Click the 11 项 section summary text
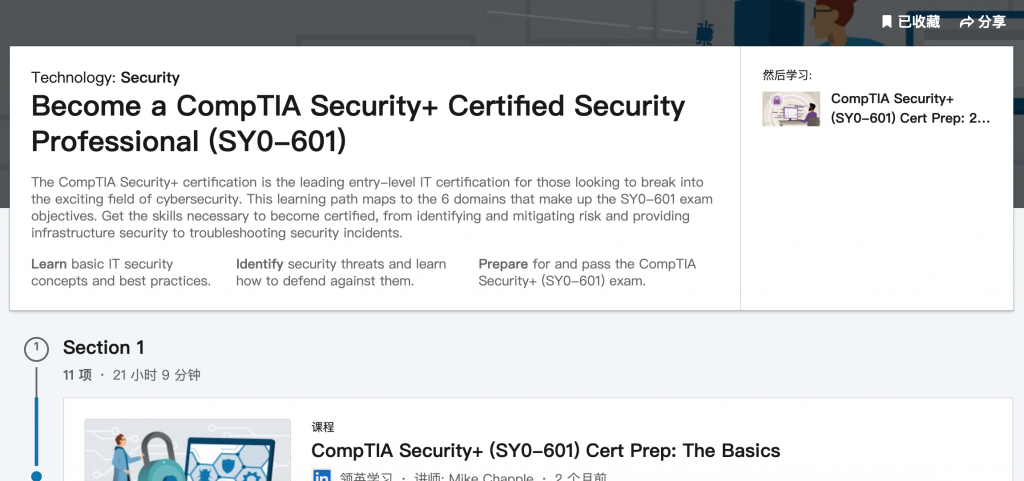Screen dimensions: 1024x481 (x=77, y=375)
